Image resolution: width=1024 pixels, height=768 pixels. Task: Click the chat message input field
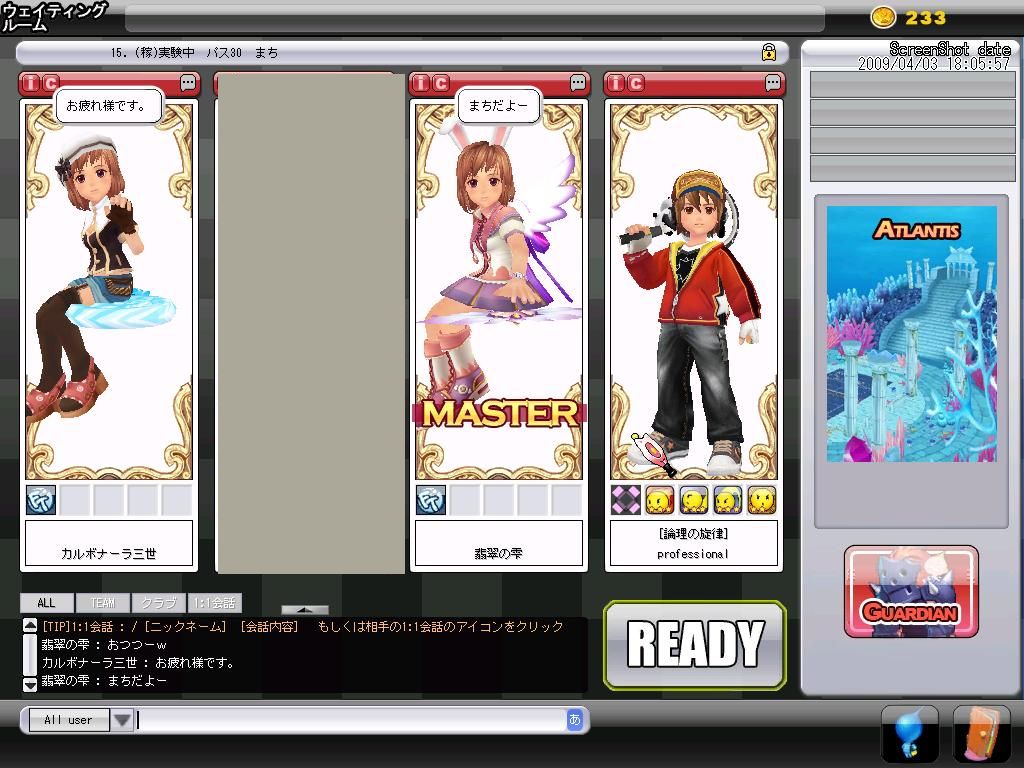click(x=350, y=719)
